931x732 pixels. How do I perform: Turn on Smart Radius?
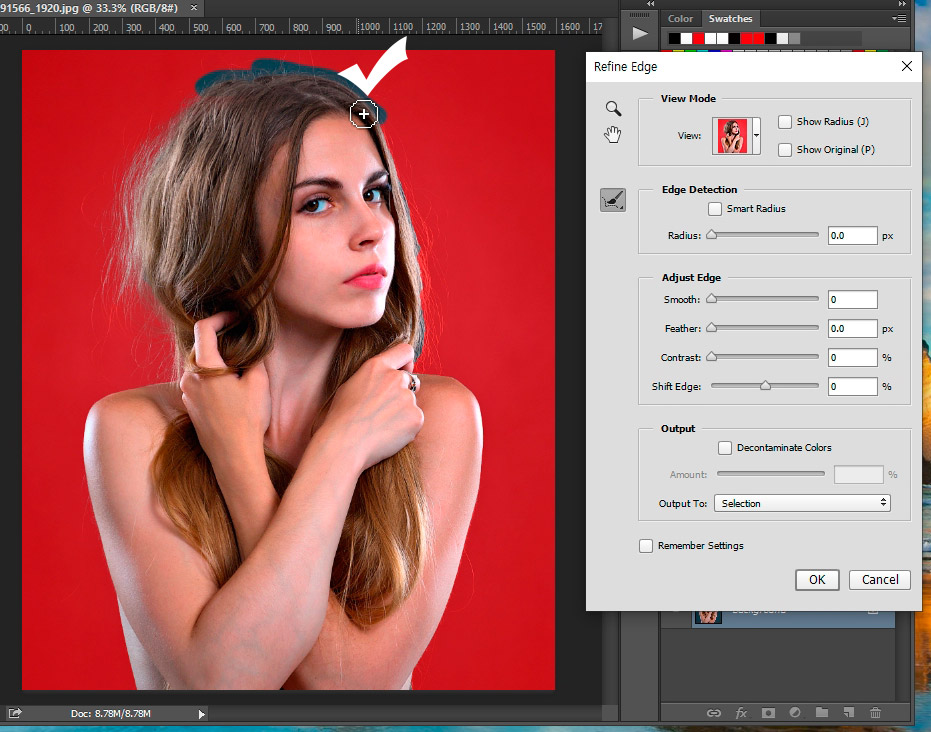pyautogui.click(x=715, y=209)
